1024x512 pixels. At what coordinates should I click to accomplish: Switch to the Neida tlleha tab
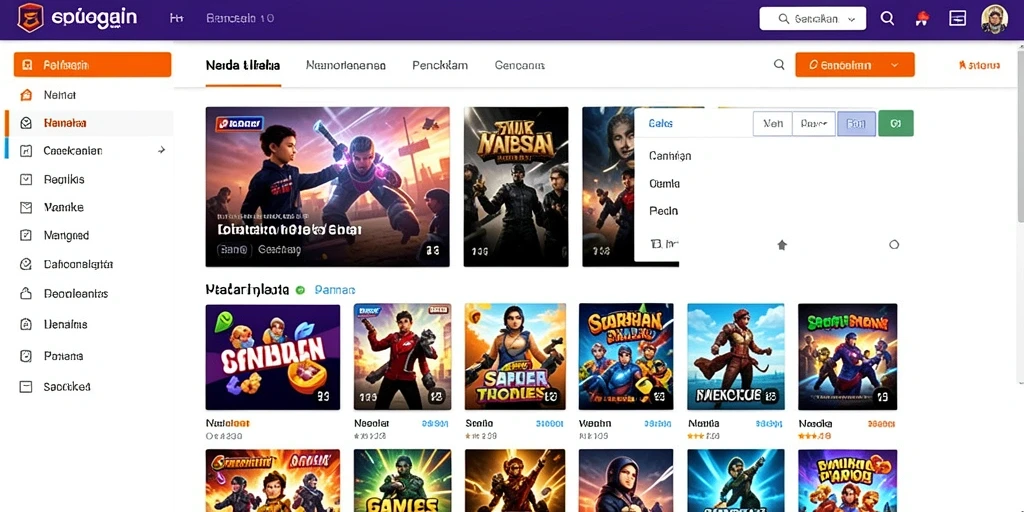(243, 65)
